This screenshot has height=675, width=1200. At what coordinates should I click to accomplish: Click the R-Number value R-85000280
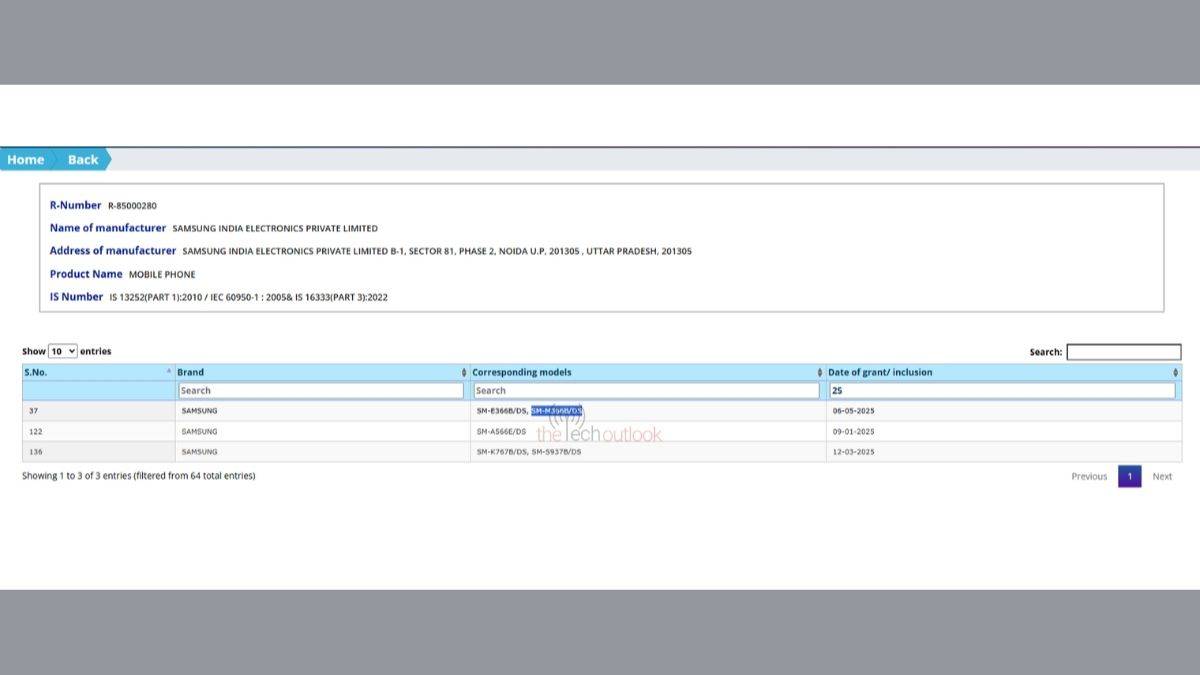coord(132,206)
